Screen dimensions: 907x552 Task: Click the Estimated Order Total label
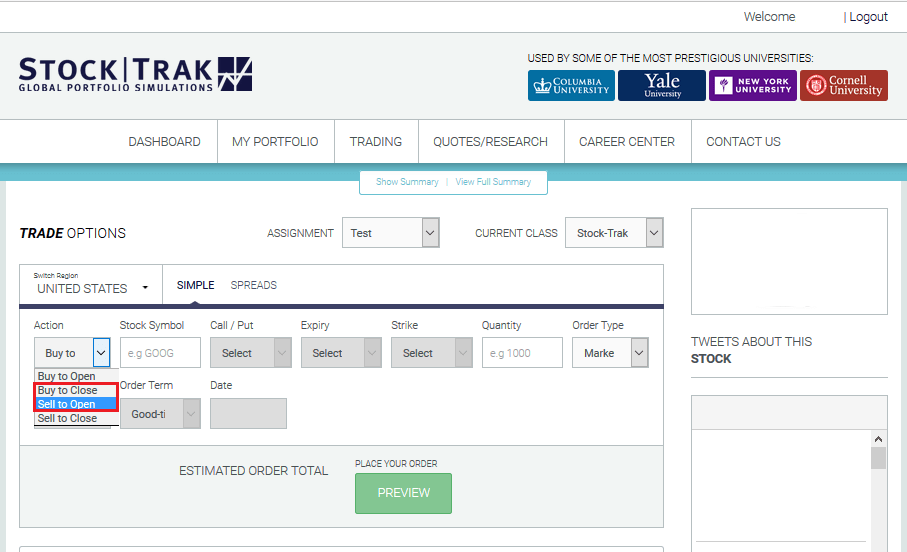coord(253,470)
